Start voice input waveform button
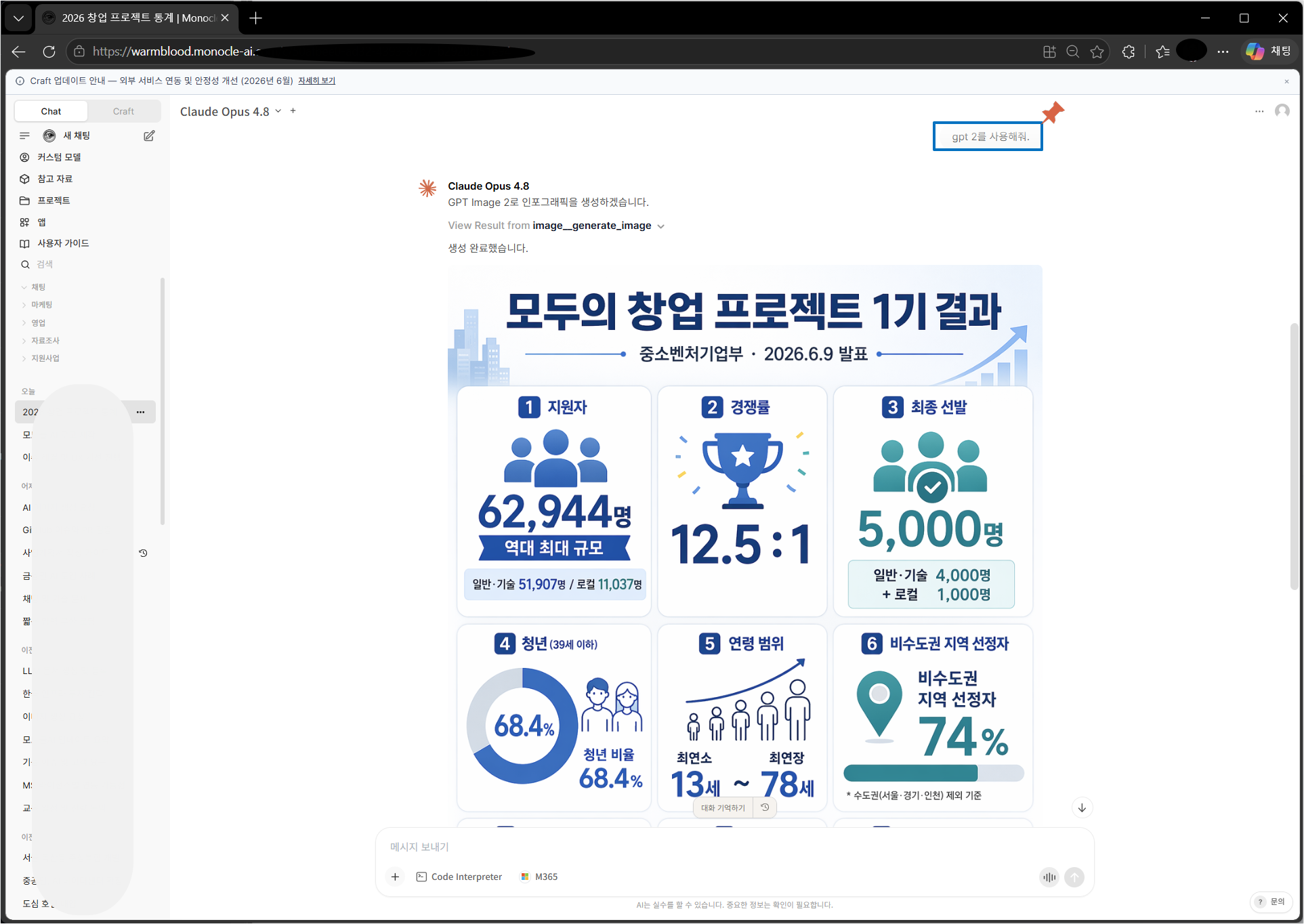The height and width of the screenshot is (924, 1304). click(1049, 877)
